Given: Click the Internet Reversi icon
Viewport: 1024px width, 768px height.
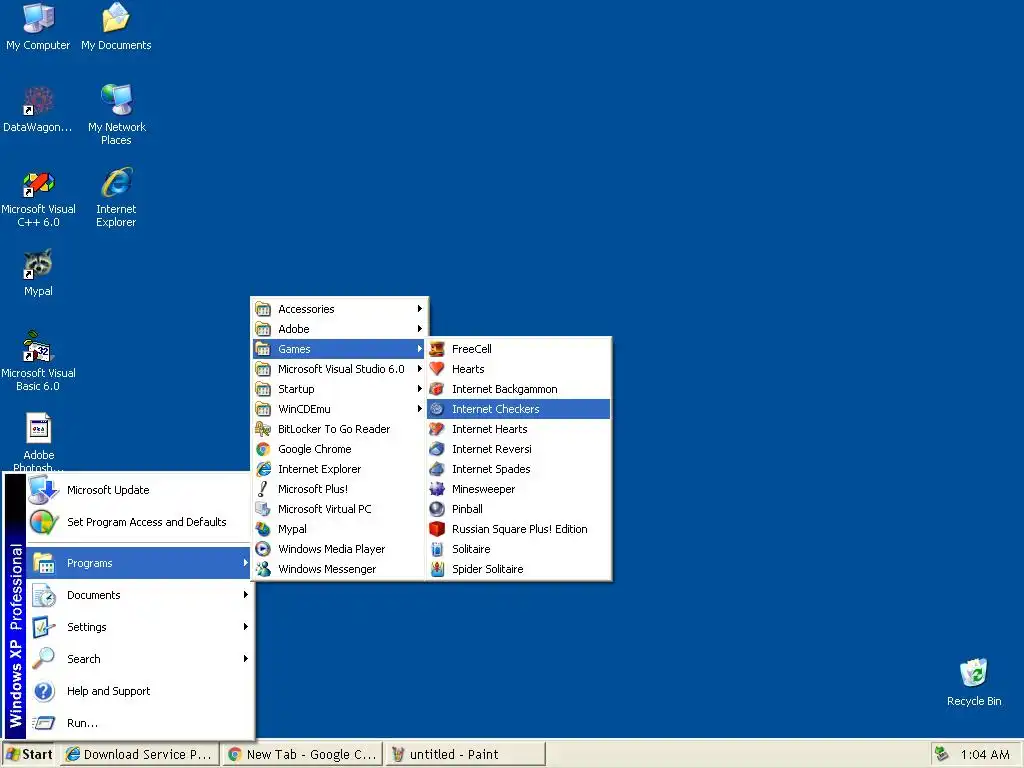Looking at the screenshot, I should pos(437,449).
